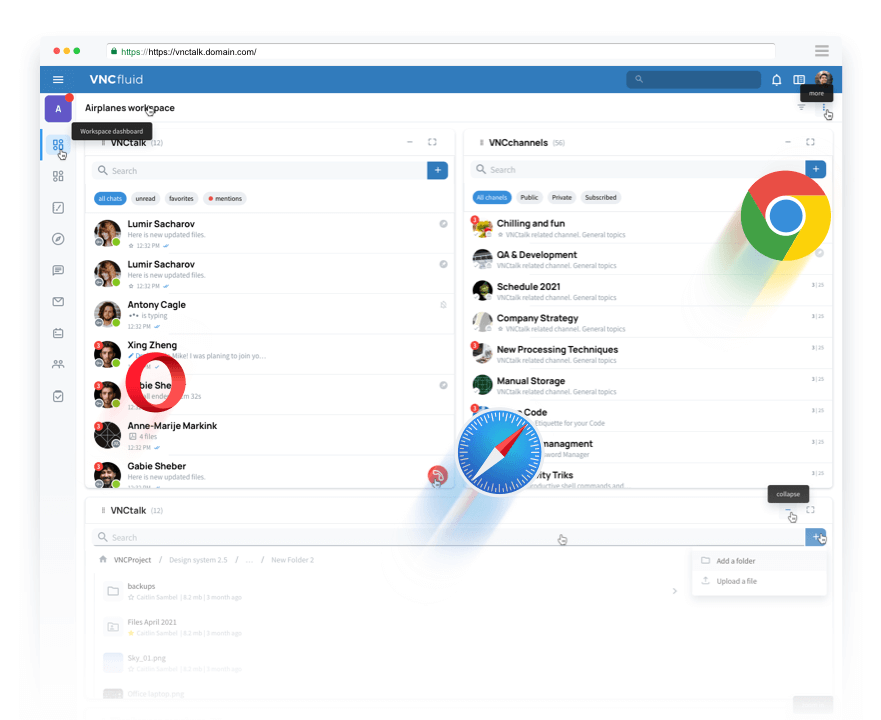Toggle the star under Company Strategy
Viewport: 881px width, 720px height.
[500, 329]
